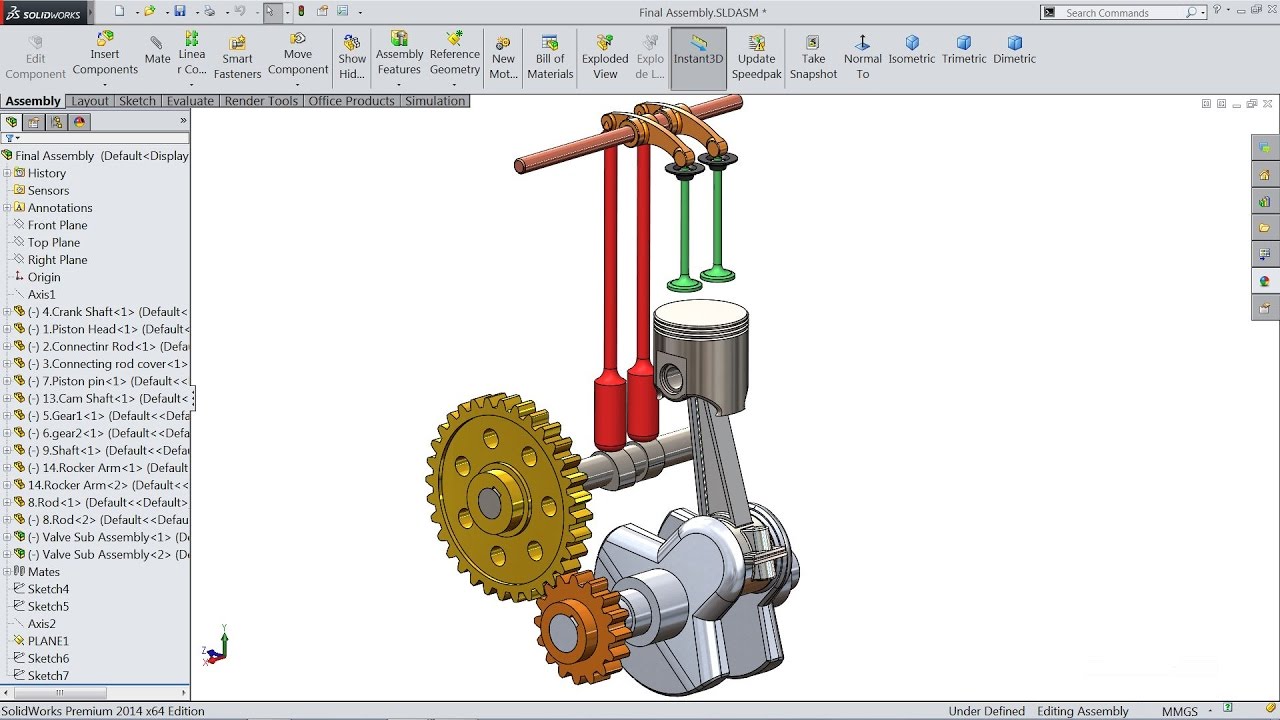Open the Help question mark menu

point(1218,11)
